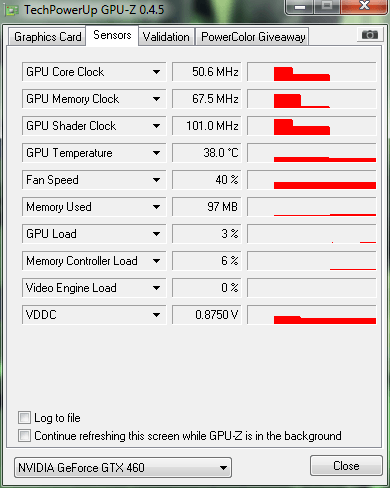Open the Validation tab
390x488 pixels.
[x=166, y=37]
